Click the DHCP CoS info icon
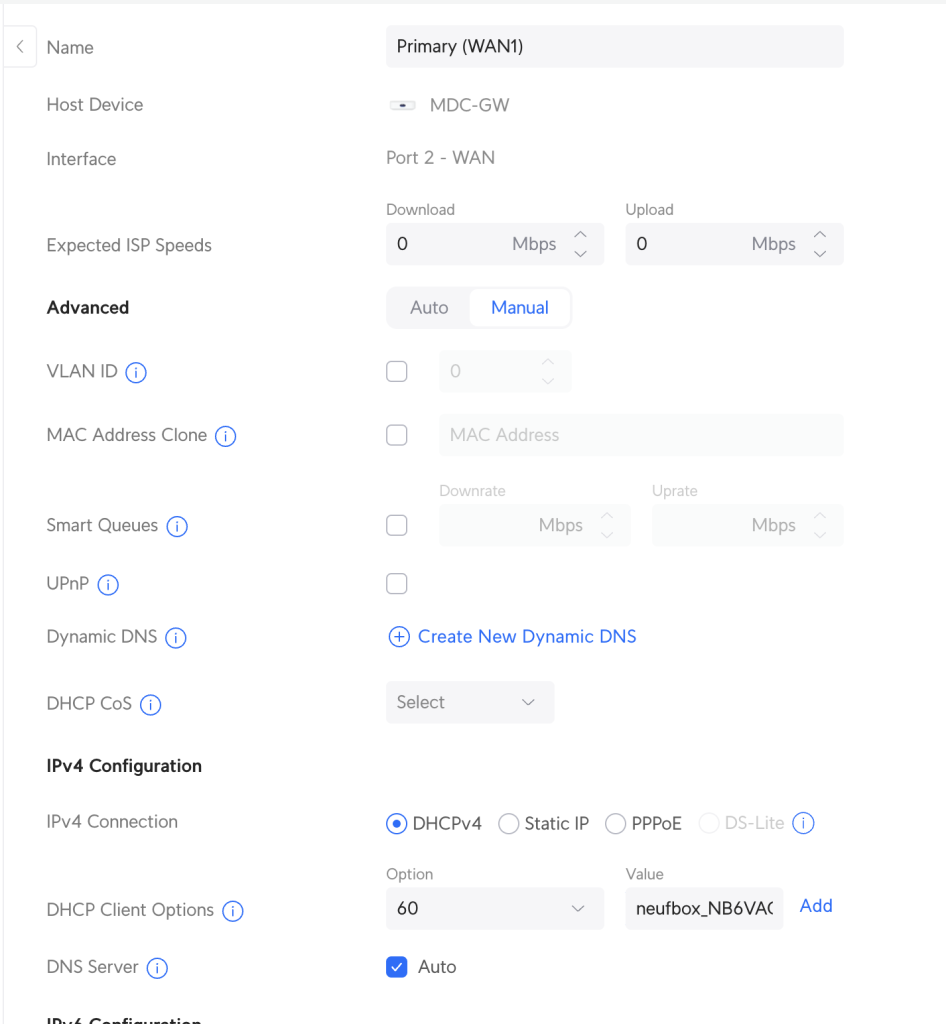Screen dimensions: 946x1024 [151, 704]
